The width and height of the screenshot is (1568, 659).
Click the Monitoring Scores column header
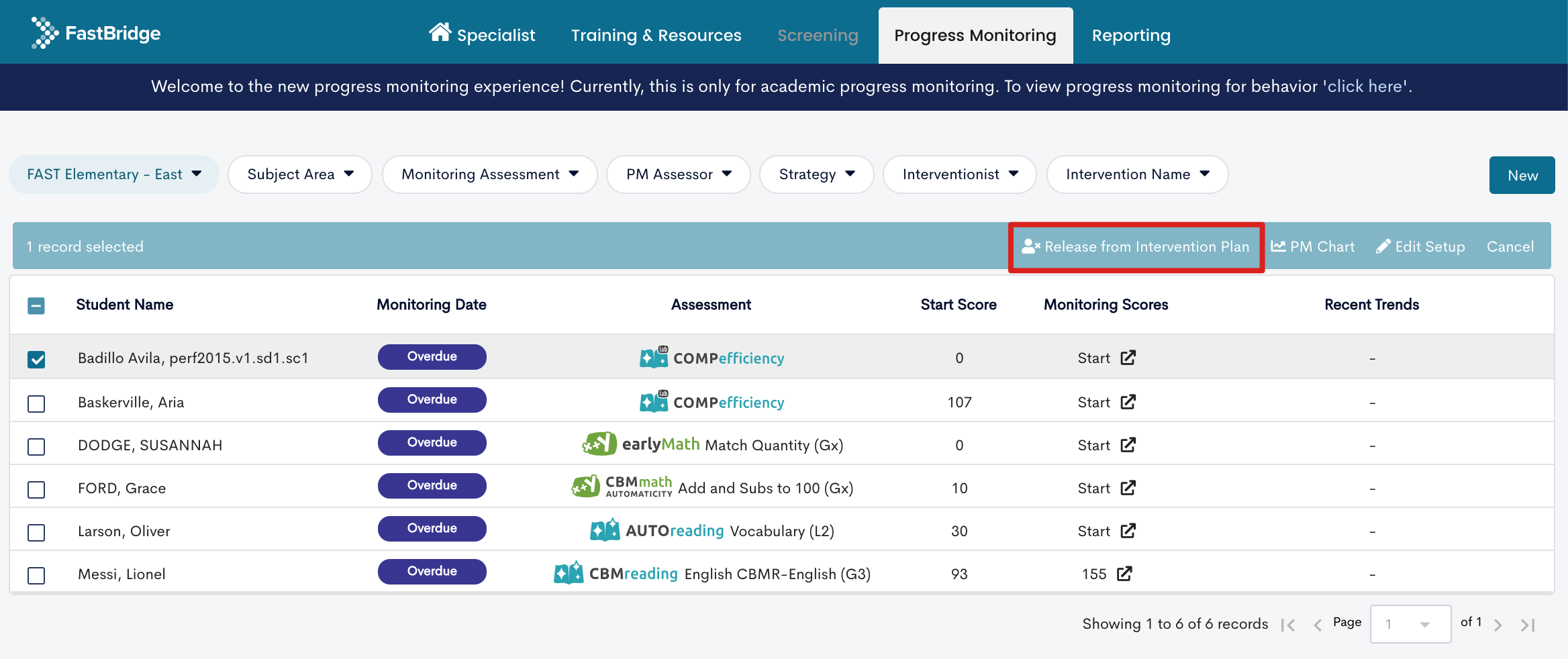point(1106,304)
